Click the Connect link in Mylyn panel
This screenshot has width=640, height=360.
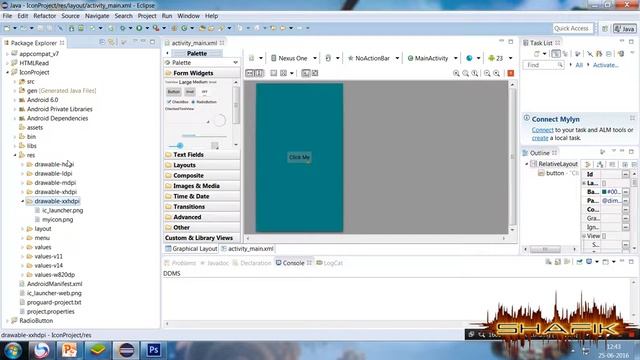tap(542, 130)
